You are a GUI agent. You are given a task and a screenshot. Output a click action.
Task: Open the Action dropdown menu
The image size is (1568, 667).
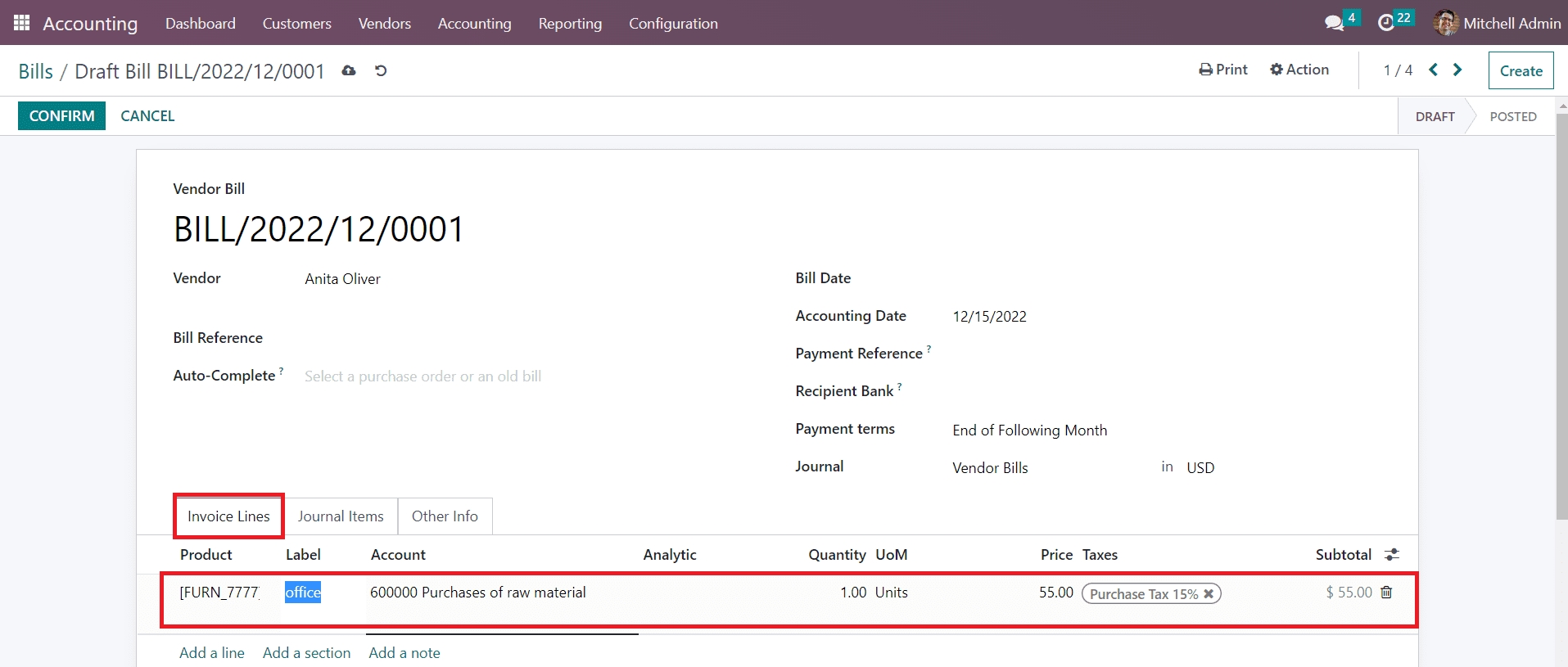1299,70
